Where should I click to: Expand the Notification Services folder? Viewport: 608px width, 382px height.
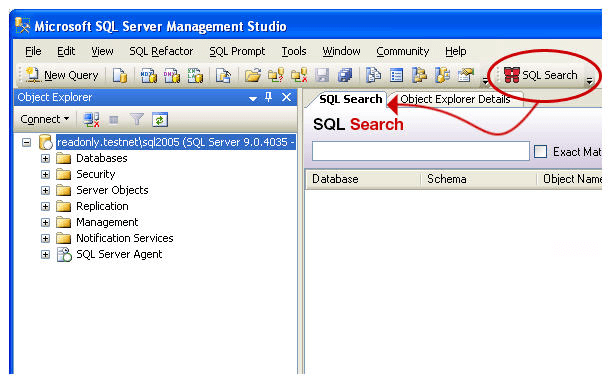click(x=45, y=238)
